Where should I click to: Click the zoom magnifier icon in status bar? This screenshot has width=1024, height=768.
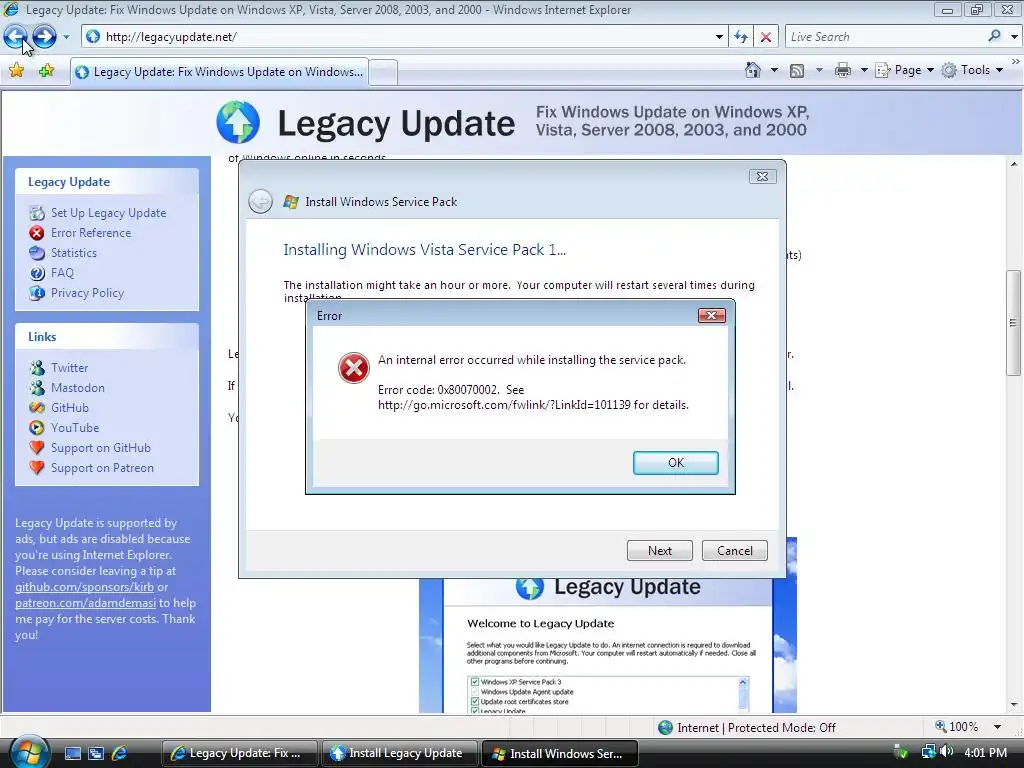[940, 727]
